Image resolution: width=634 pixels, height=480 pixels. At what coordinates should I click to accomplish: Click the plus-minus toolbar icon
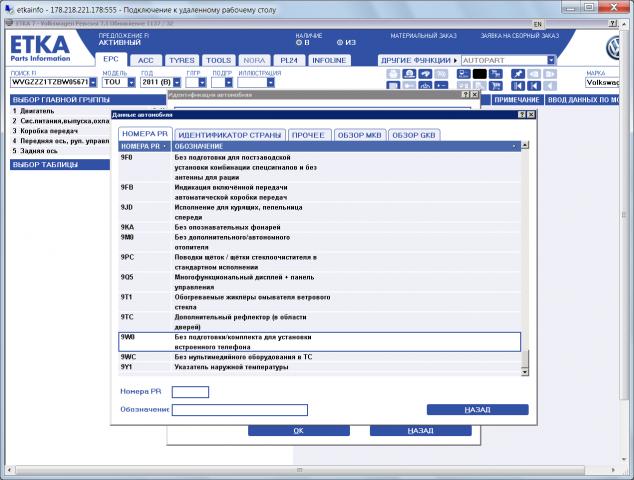click(x=441, y=85)
